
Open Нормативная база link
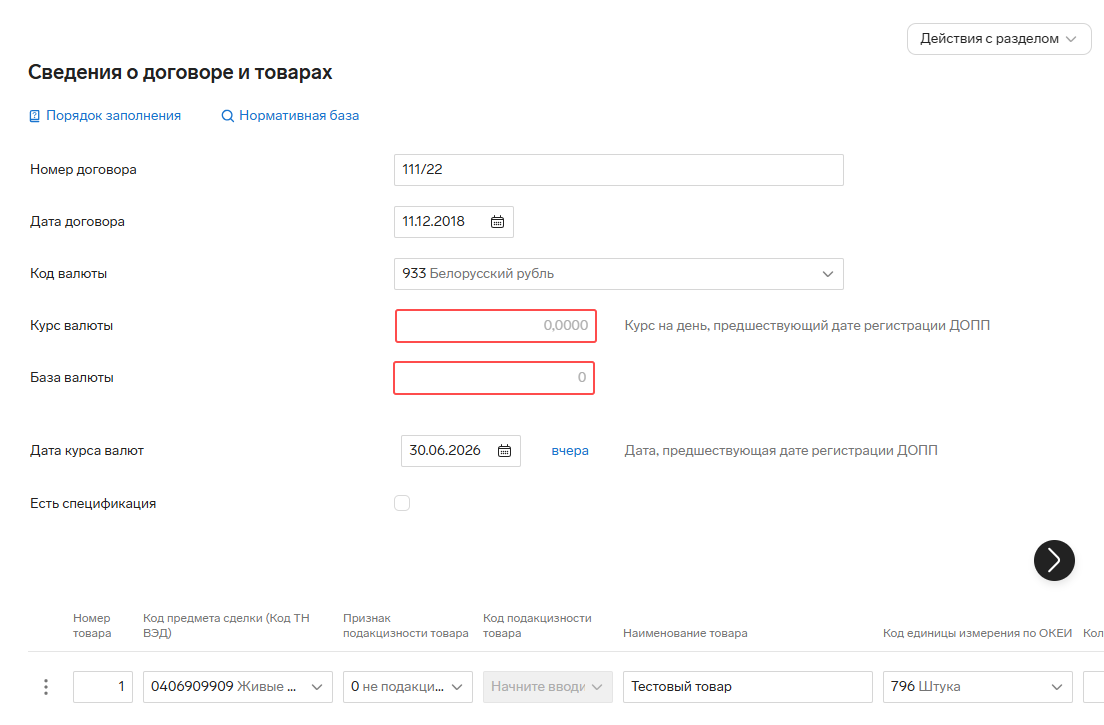(299, 115)
